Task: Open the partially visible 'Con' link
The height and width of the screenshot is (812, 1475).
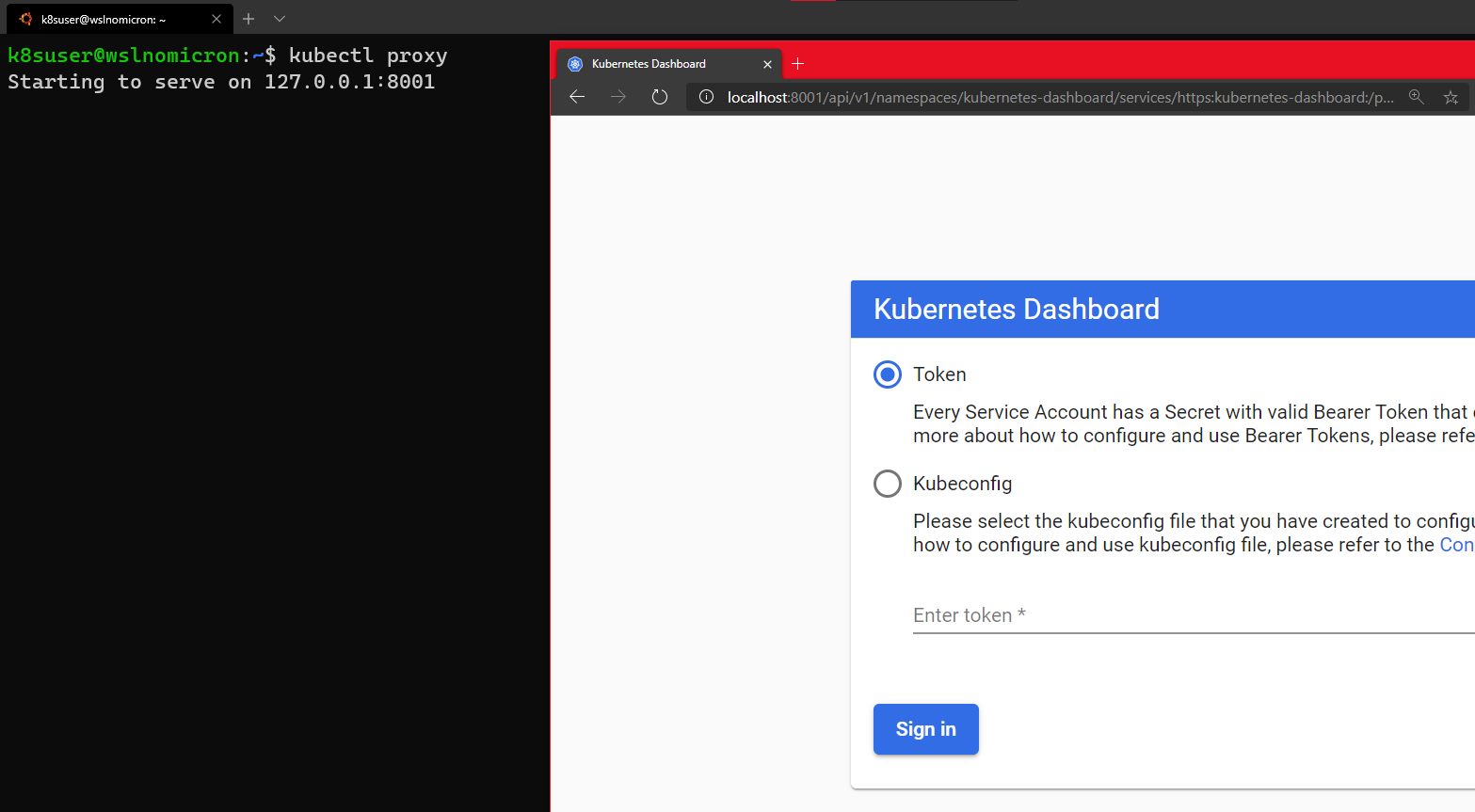Action: click(x=1455, y=545)
